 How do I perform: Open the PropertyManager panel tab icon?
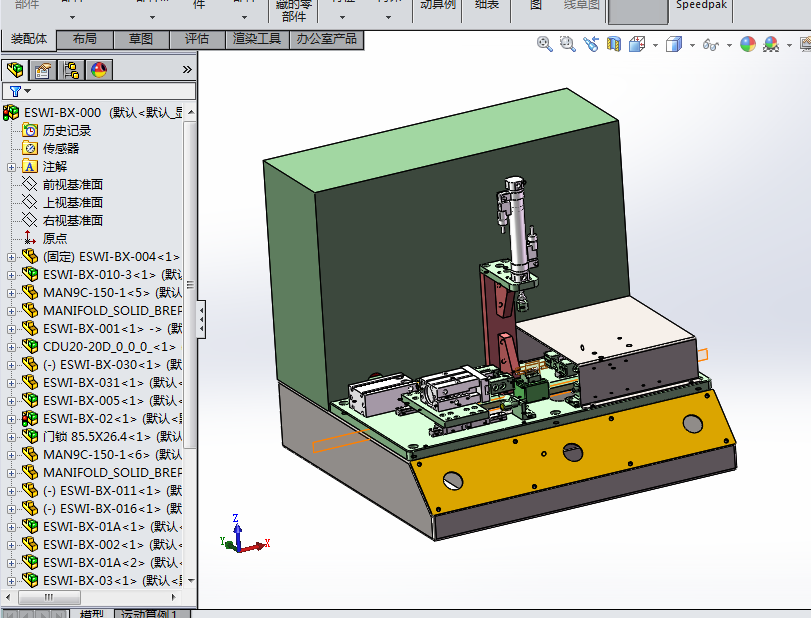42,70
